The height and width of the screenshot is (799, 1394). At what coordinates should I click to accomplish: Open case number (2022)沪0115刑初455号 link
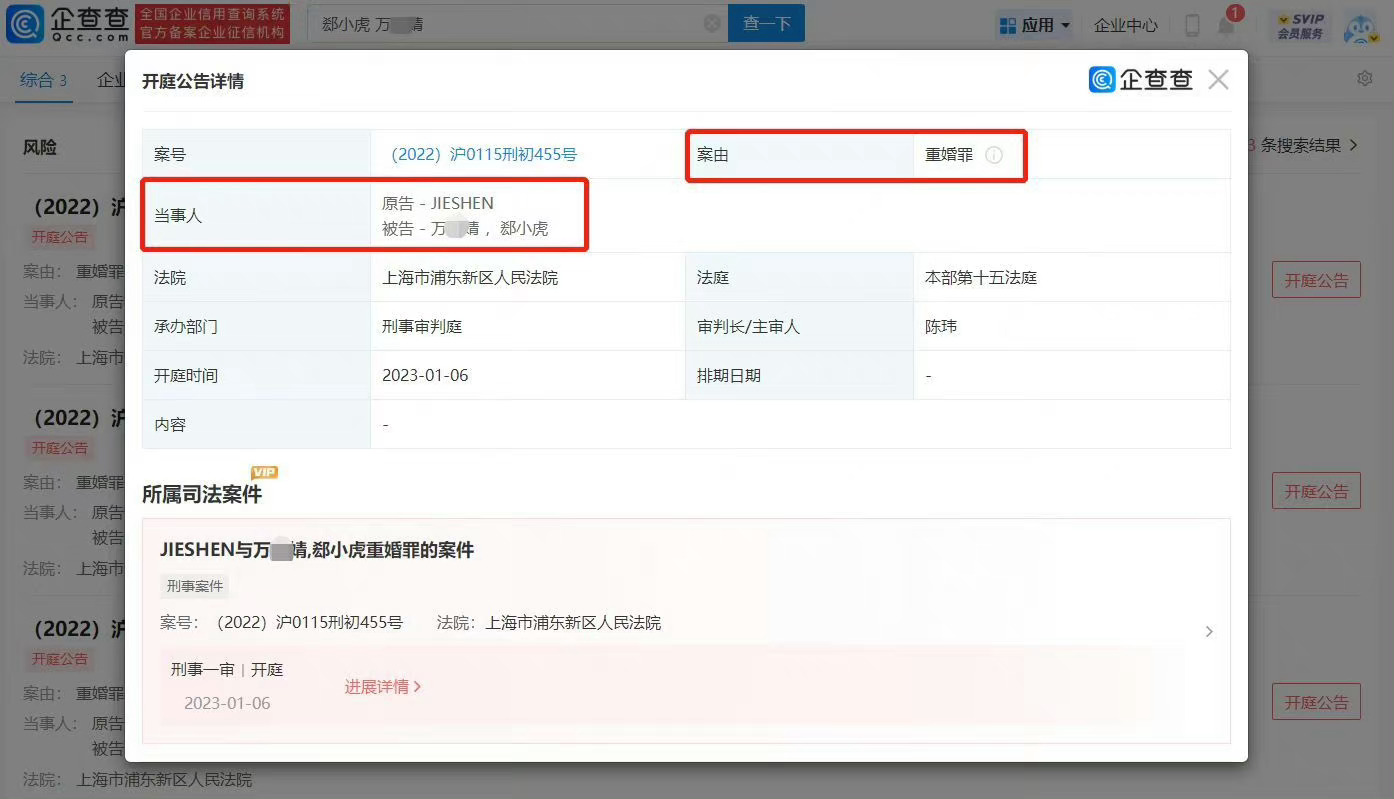483,155
